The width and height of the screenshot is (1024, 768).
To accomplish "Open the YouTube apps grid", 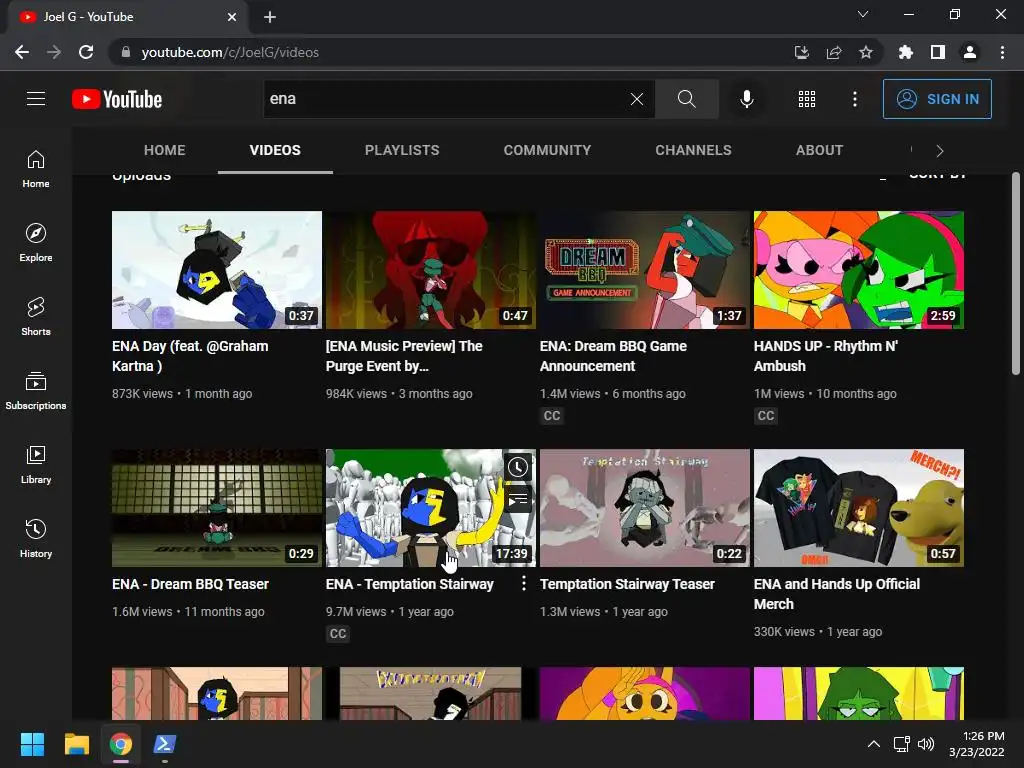I will (807, 99).
